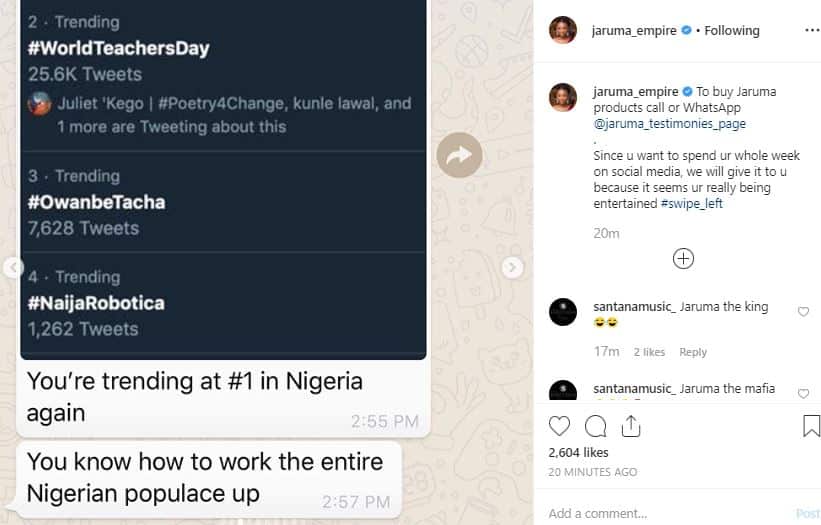821x525 pixels.
Task: Reply to santanamusic_'s first comment
Action: [x=693, y=352]
